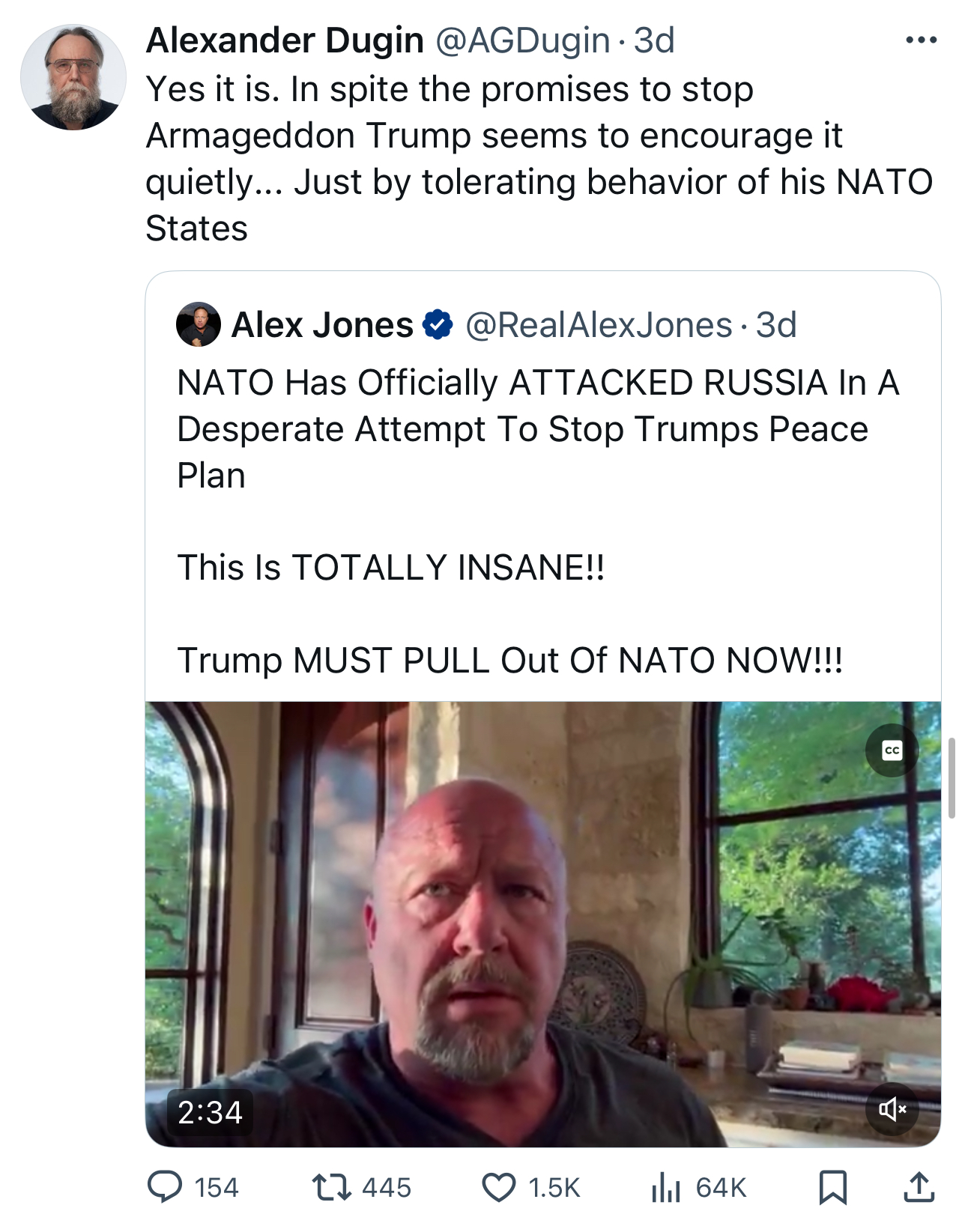Open the three-dot more options menu
The height and width of the screenshot is (1232, 962).
921,40
